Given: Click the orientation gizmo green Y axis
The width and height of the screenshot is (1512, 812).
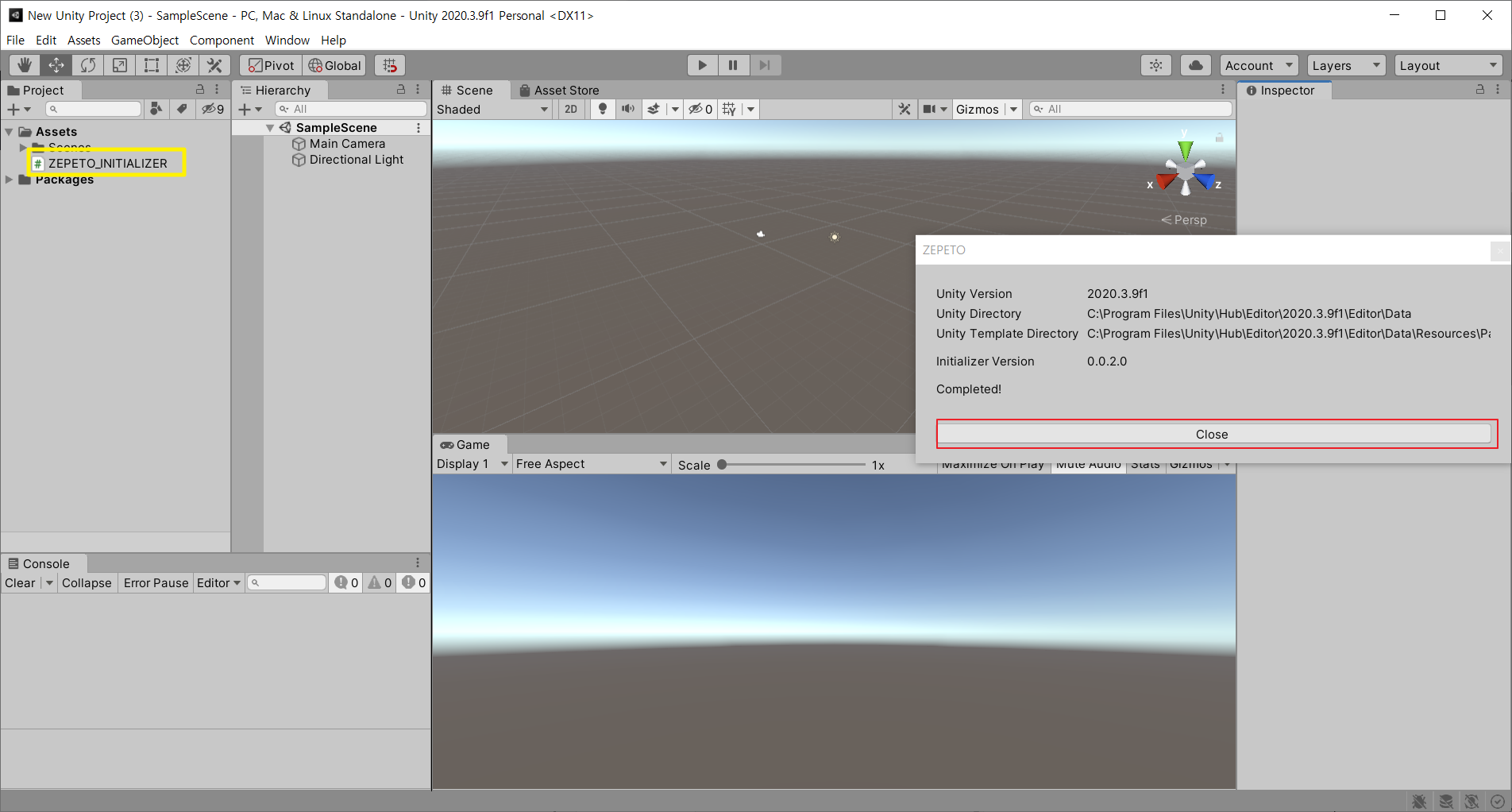Looking at the screenshot, I should click(x=1186, y=149).
